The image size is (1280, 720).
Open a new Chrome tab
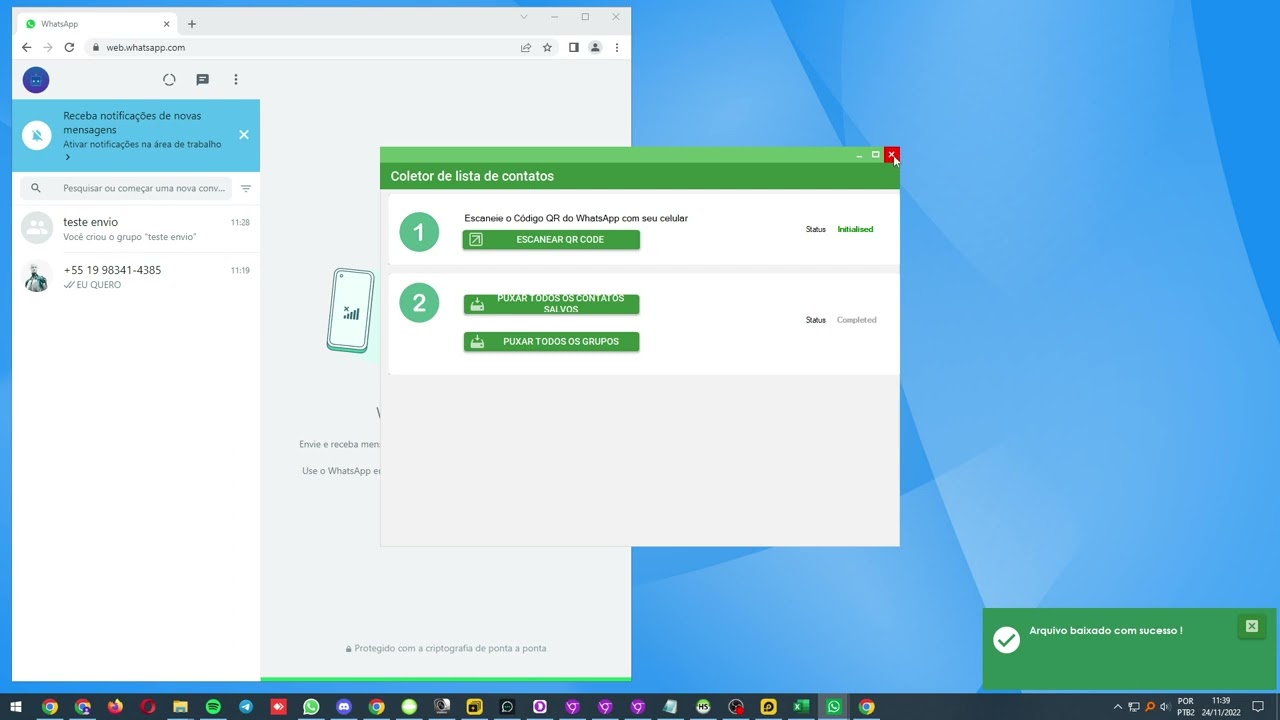point(192,24)
